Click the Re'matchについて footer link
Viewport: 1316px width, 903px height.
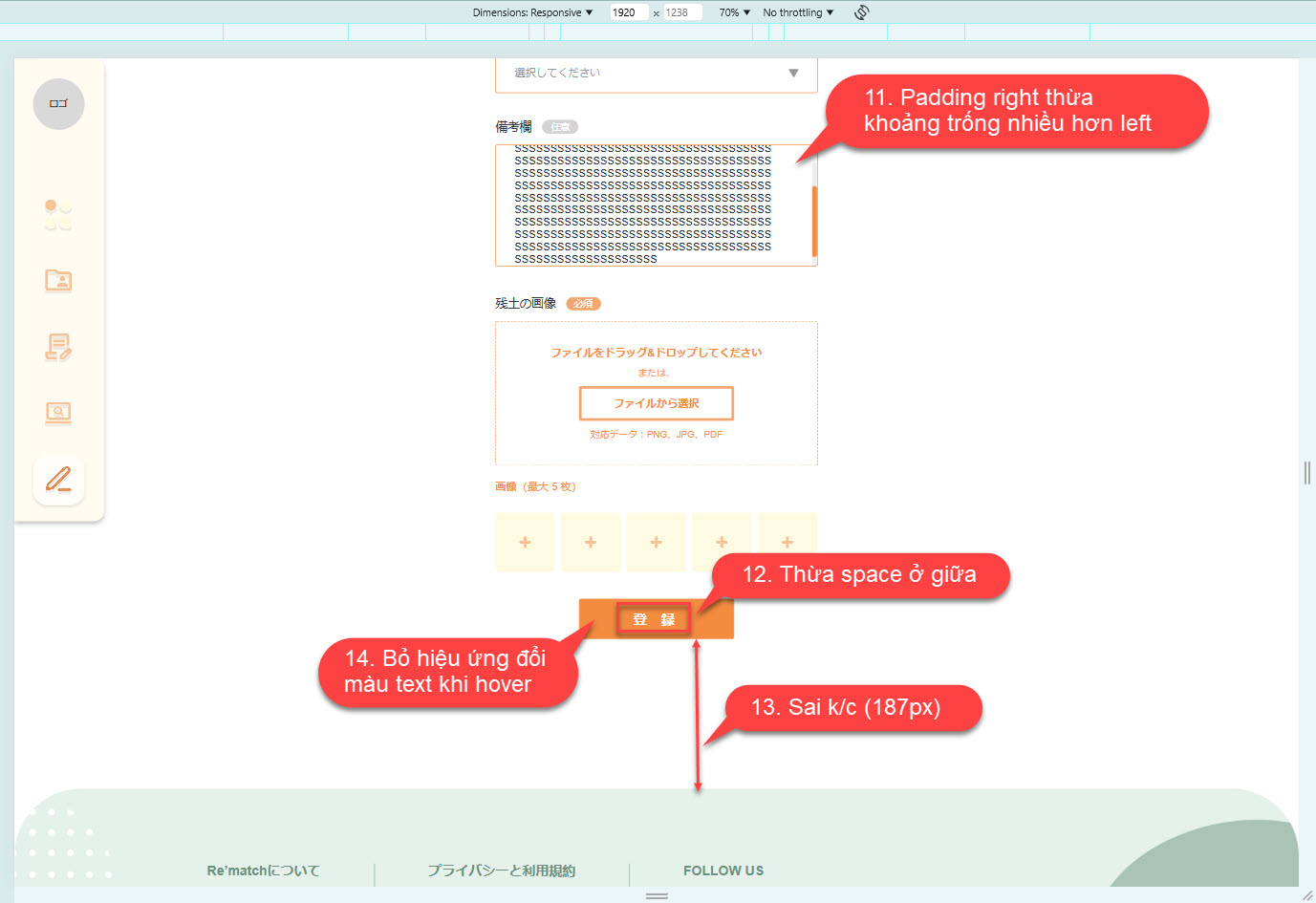(263, 871)
